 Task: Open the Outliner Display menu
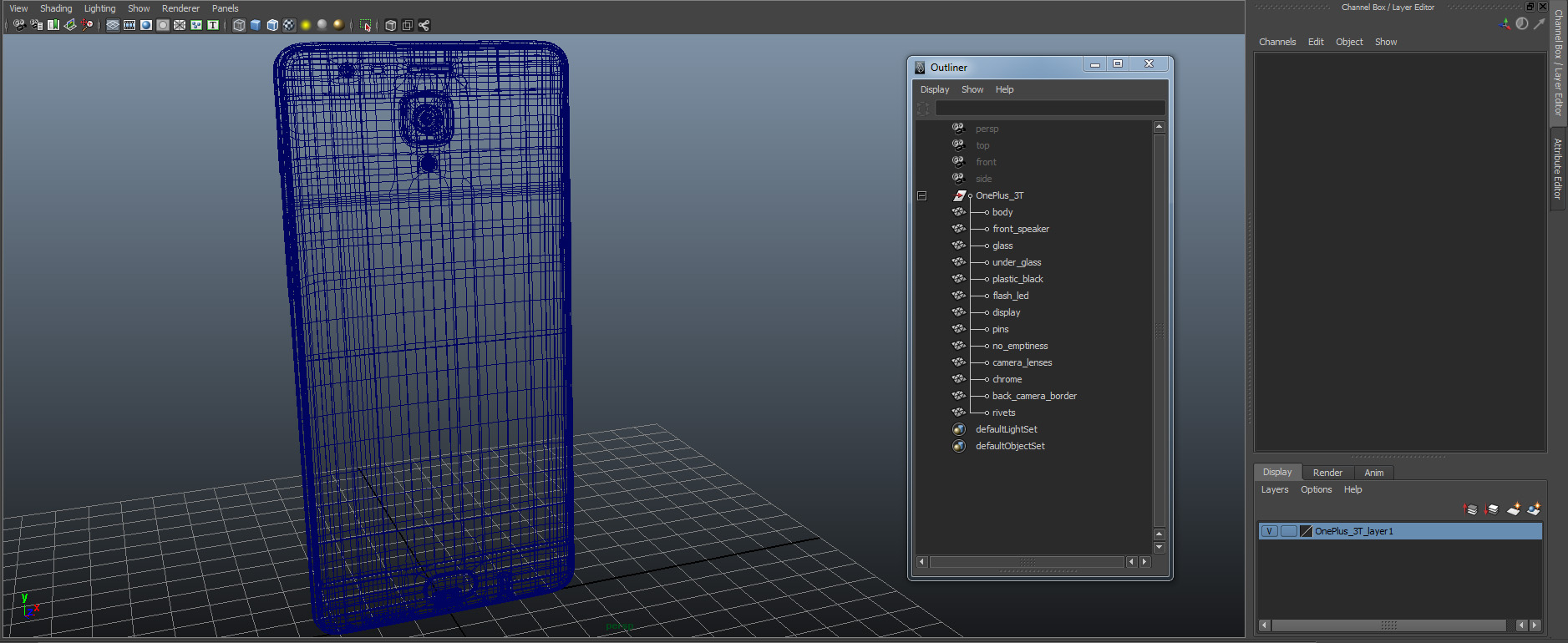935,89
